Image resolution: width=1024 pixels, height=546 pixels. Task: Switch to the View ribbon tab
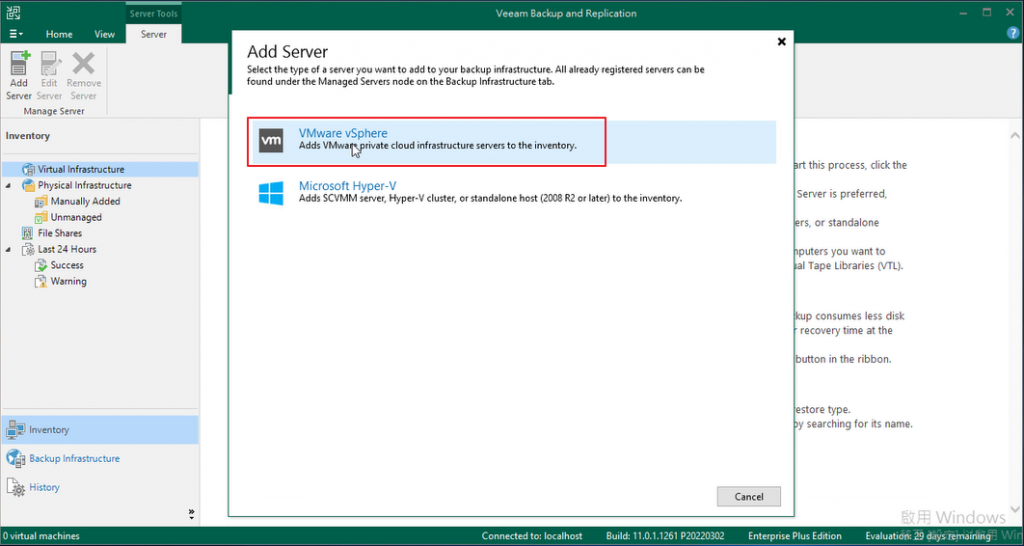tap(104, 34)
